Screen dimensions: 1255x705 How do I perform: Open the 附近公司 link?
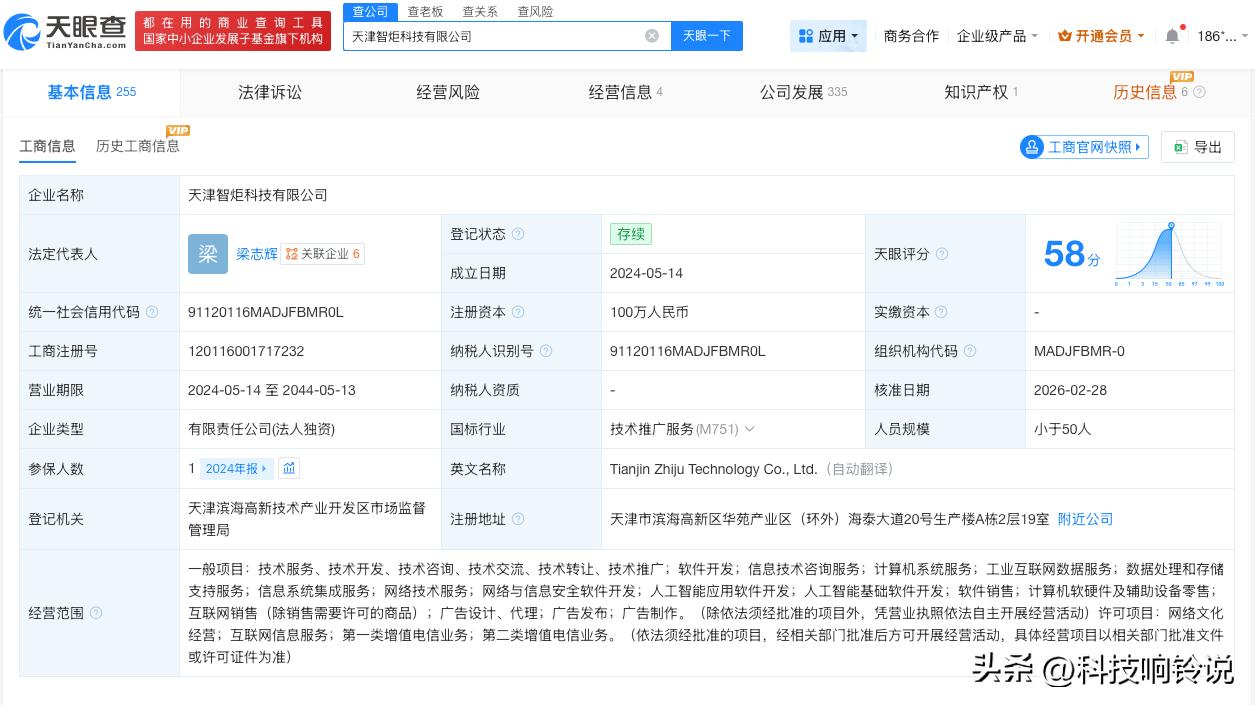(1085, 519)
